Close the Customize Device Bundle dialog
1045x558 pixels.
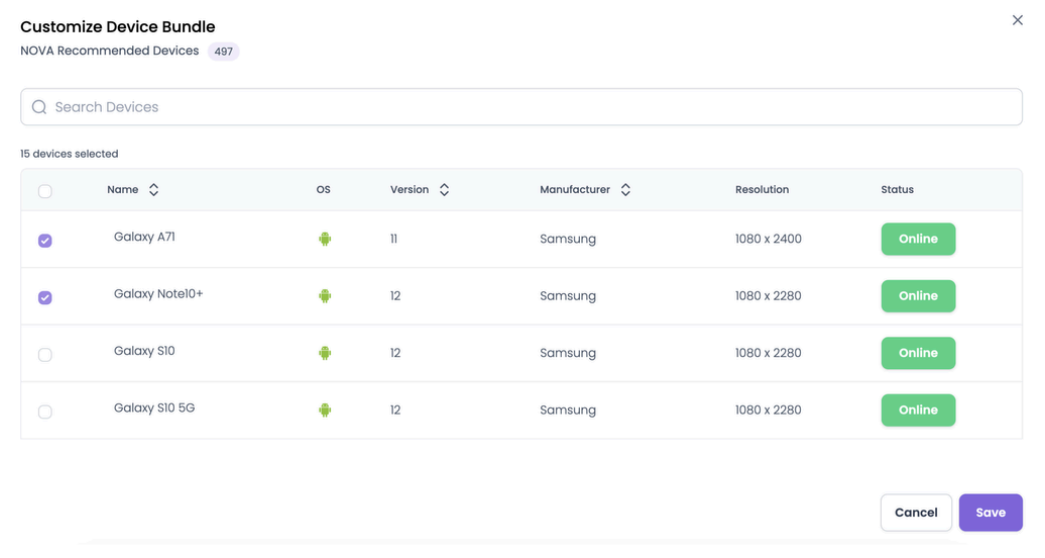[x=1017, y=20]
